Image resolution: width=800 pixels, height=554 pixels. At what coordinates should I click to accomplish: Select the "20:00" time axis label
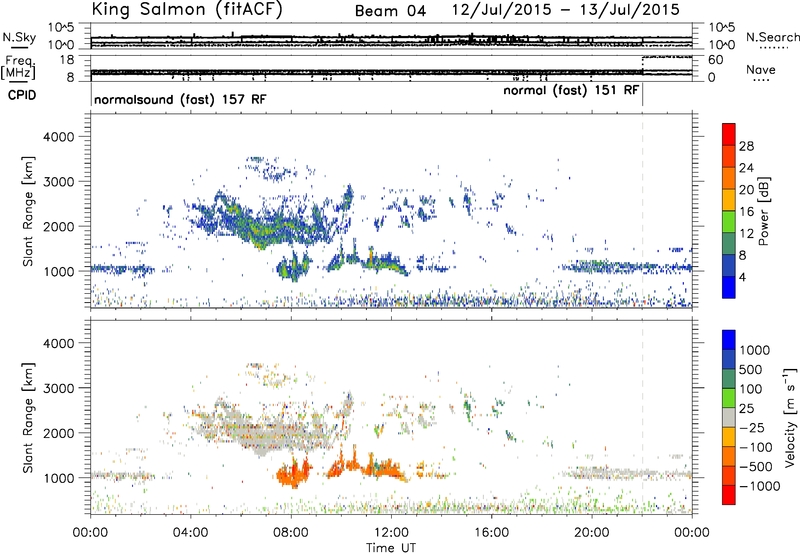pyautogui.click(x=591, y=533)
